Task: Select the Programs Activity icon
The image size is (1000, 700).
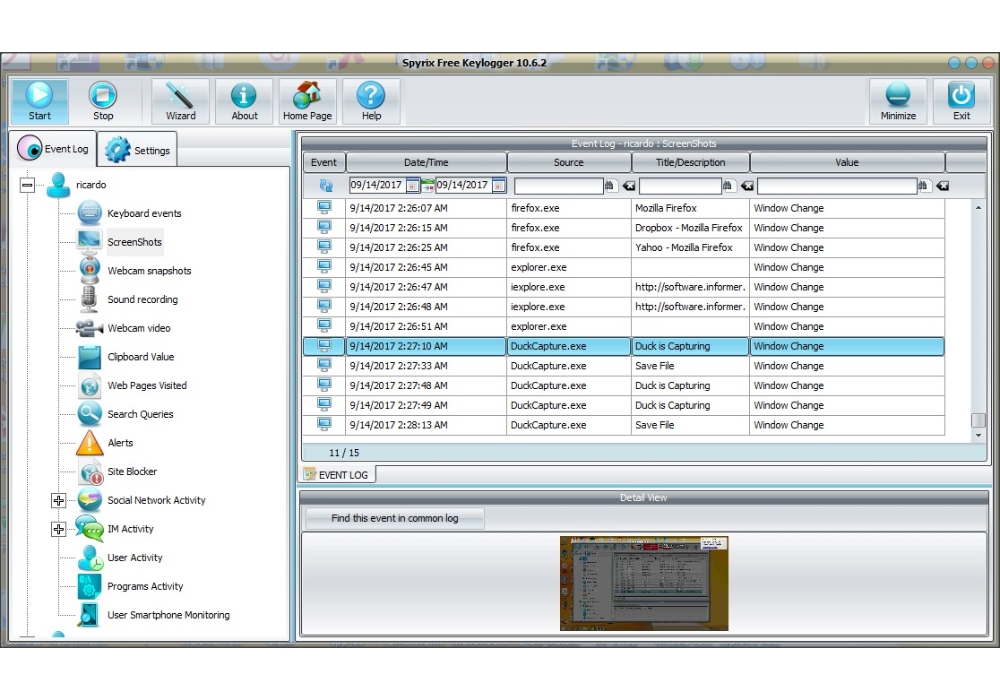Action: pyautogui.click(x=89, y=587)
